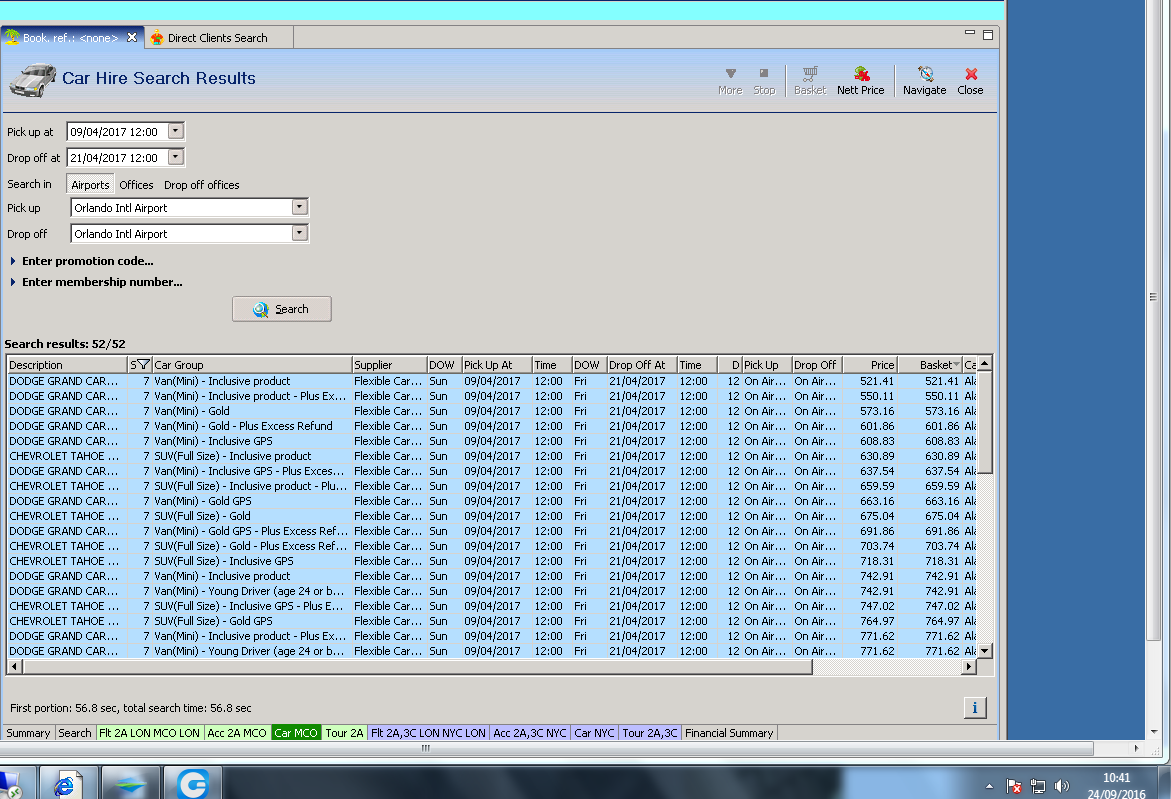Select Offices search option

click(136, 184)
